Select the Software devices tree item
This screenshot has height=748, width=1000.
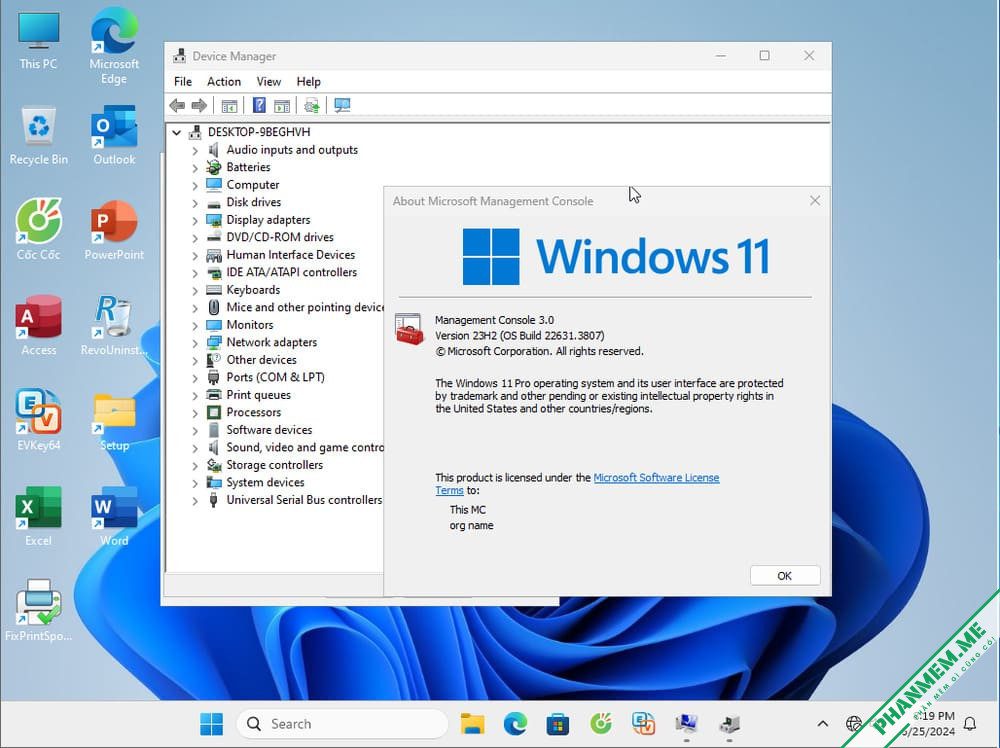click(x=269, y=430)
